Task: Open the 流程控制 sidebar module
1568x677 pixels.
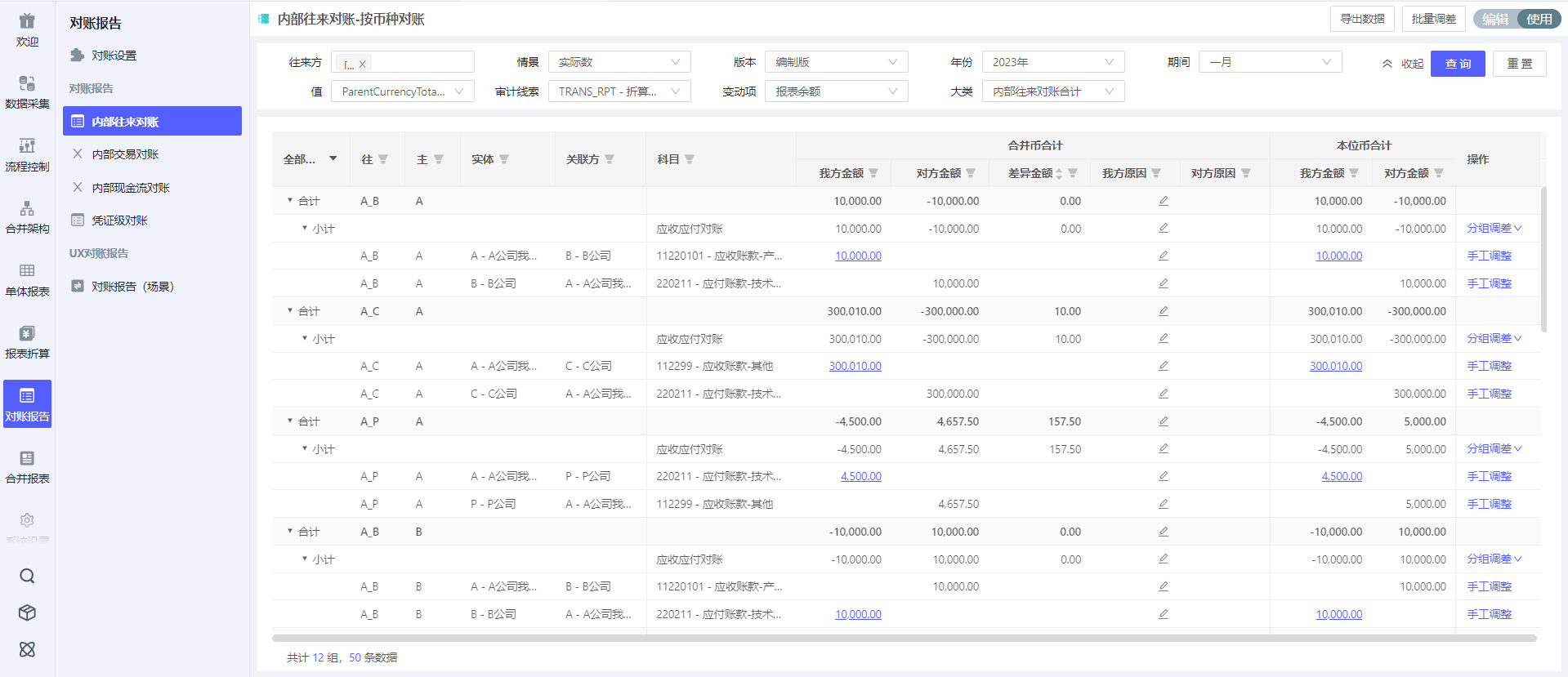Action: [27, 154]
